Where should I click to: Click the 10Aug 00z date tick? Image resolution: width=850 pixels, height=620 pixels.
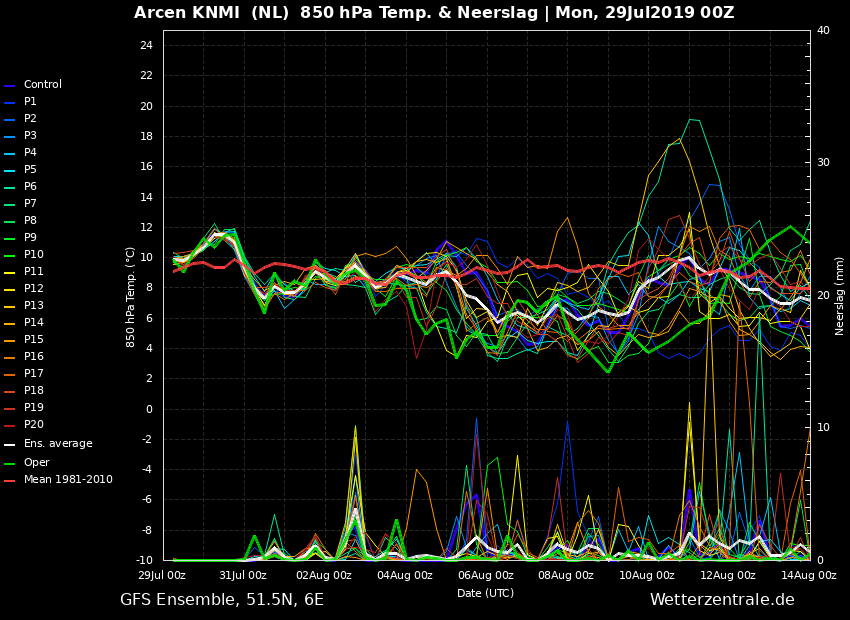point(647,575)
